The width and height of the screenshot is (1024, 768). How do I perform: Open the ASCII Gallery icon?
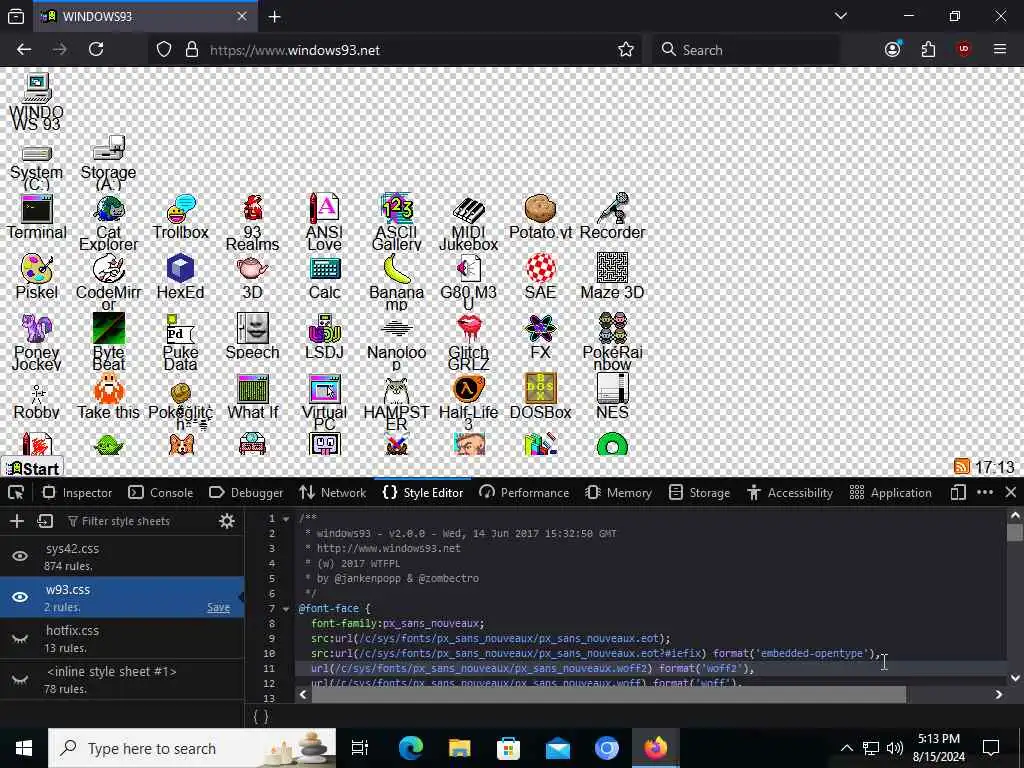click(396, 223)
